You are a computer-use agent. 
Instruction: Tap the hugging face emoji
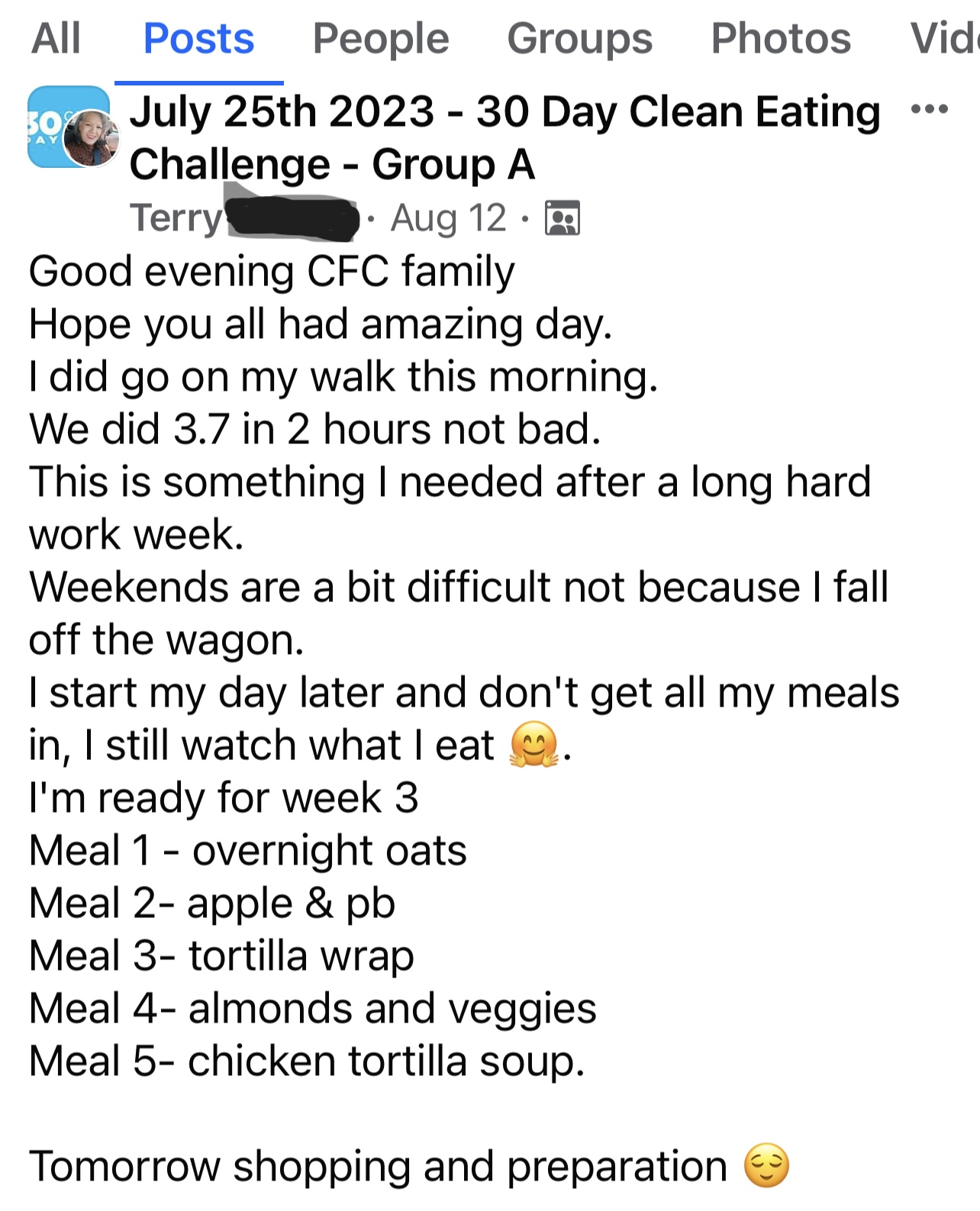(534, 745)
